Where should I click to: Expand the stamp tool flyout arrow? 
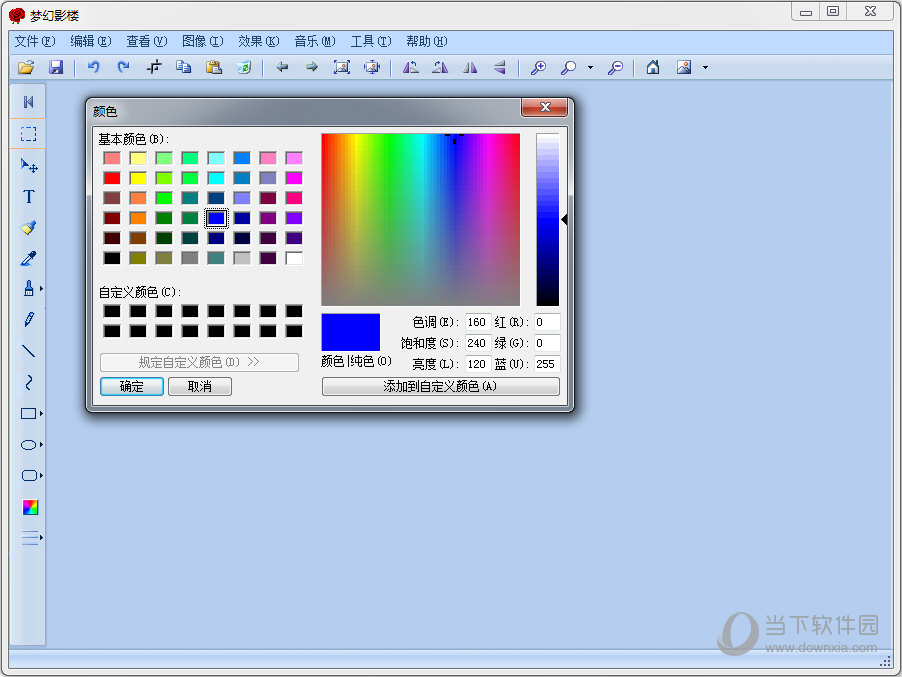tap(41, 288)
